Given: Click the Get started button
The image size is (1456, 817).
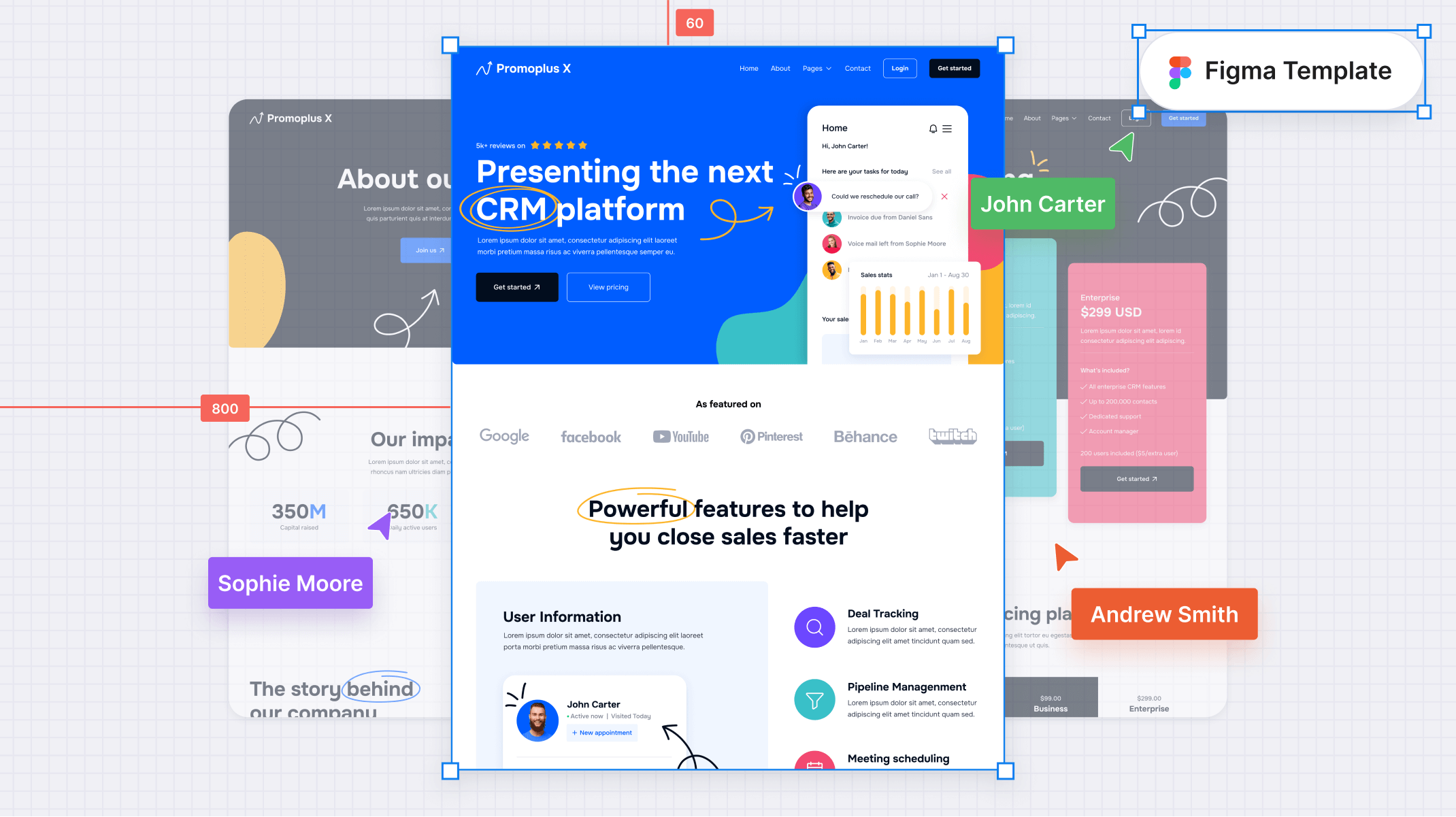Looking at the screenshot, I should (x=953, y=68).
